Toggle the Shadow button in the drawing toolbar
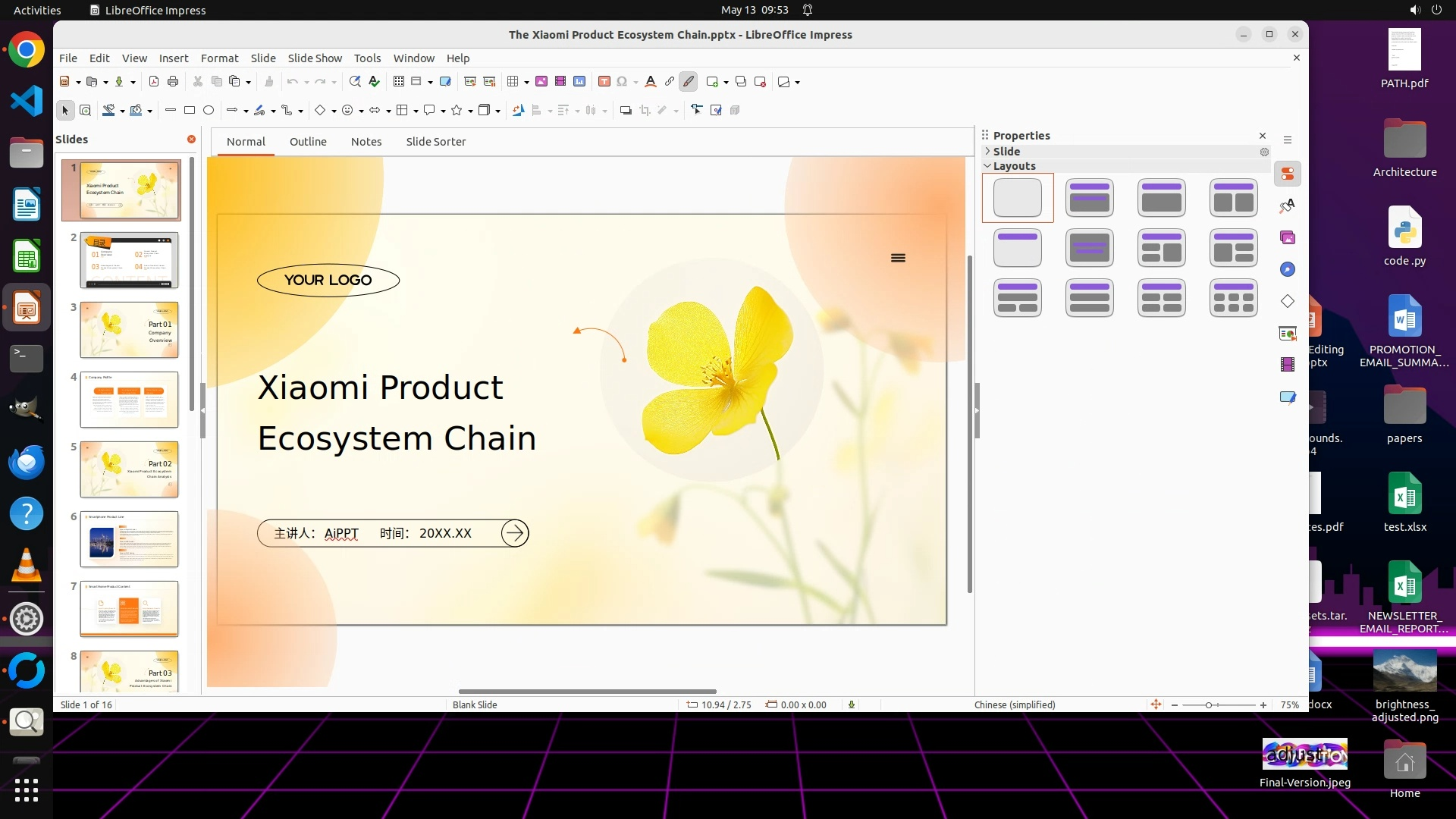 click(x=626, y=111)
